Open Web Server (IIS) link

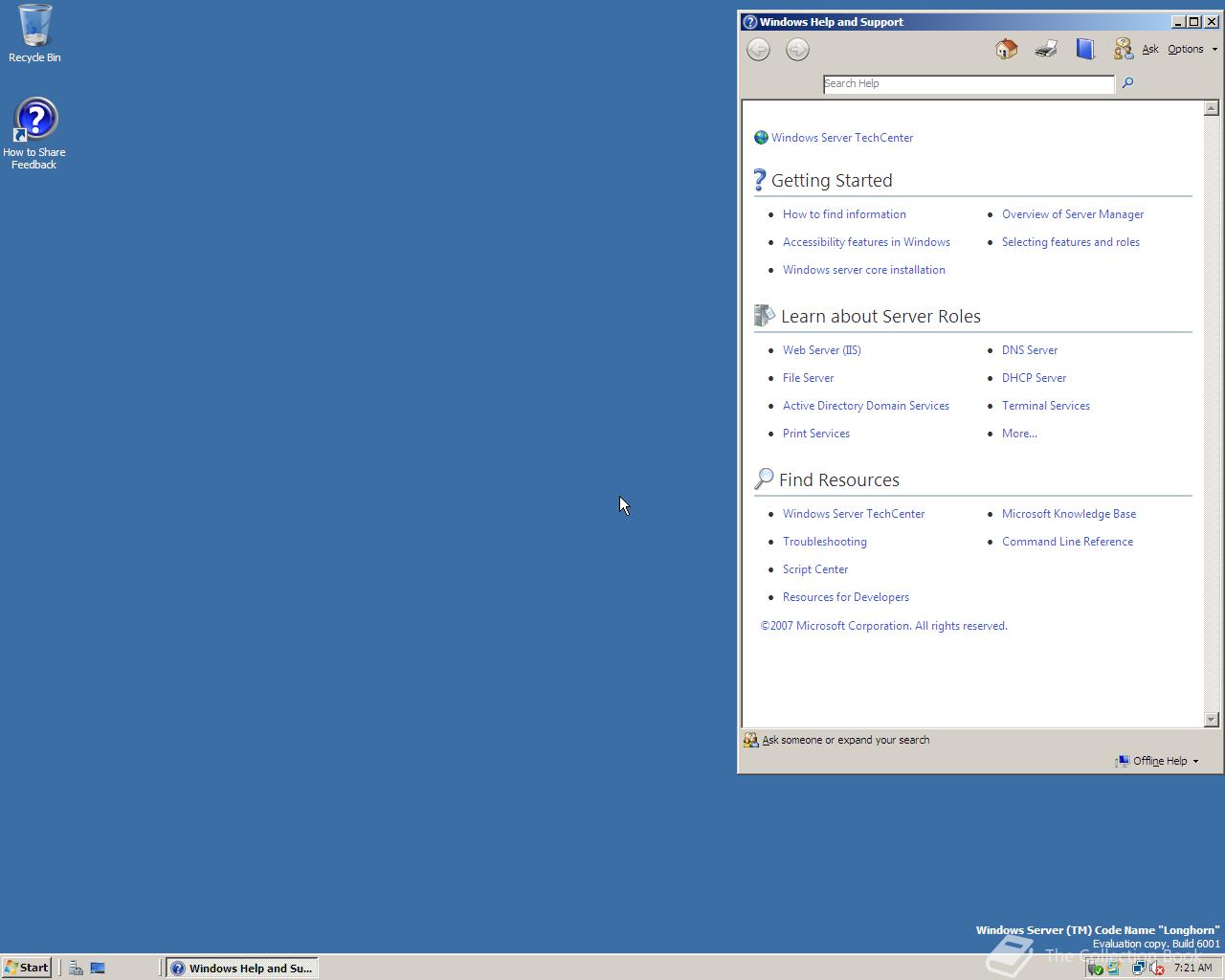[822, 350]
